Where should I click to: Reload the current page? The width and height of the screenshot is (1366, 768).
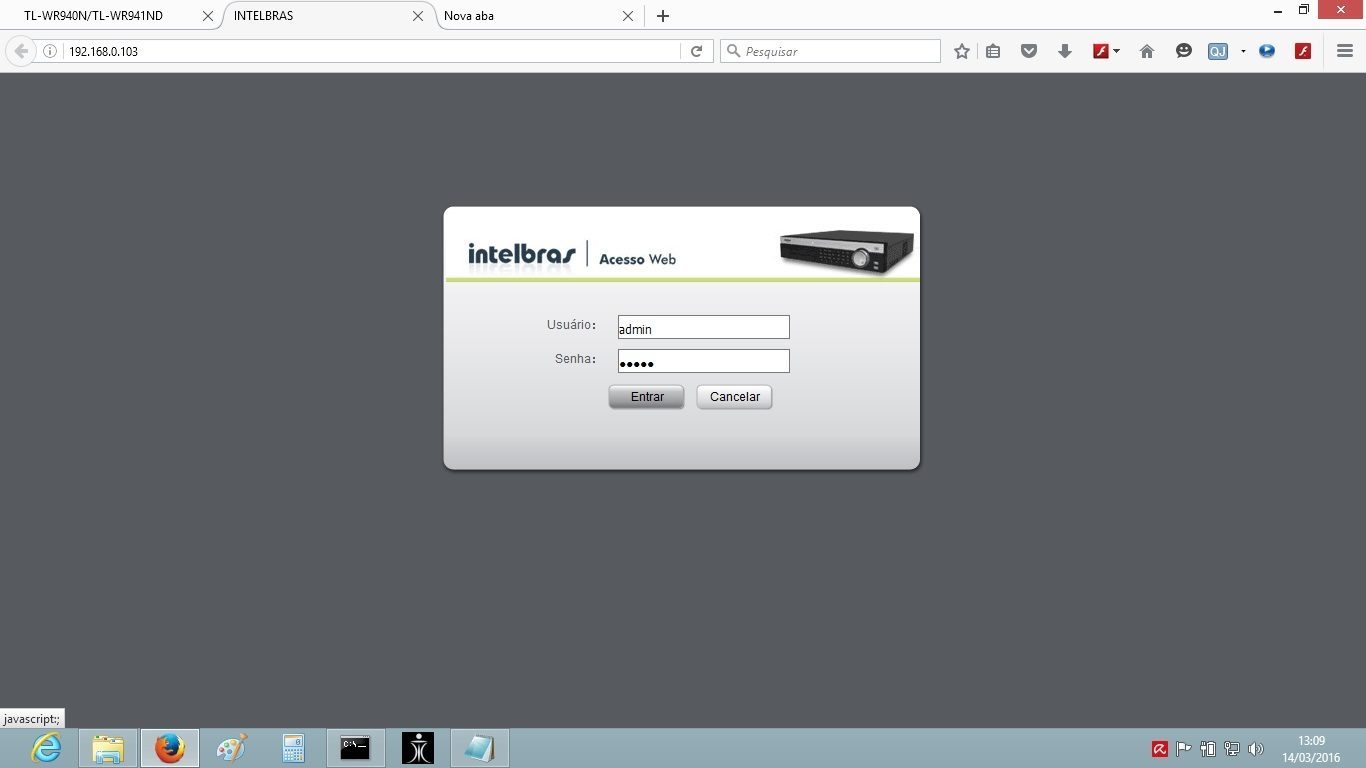point(697,51)
